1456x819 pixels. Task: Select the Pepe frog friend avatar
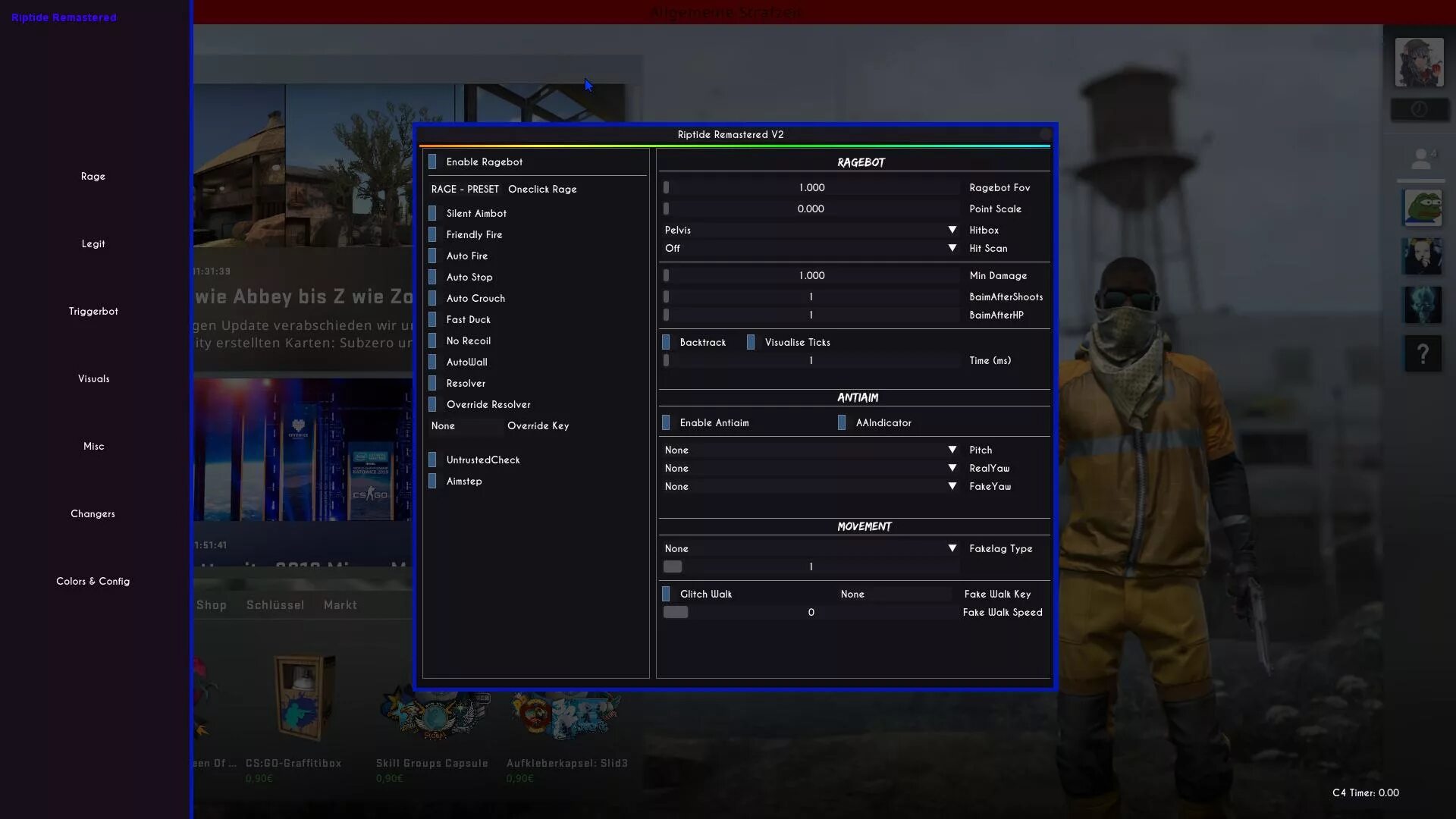tap(1422, 208)
